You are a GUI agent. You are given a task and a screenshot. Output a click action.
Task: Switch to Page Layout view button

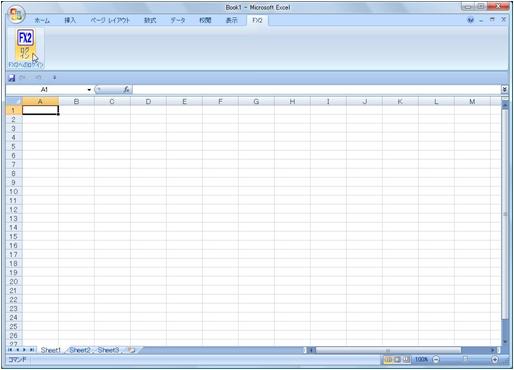pos(397,359)
